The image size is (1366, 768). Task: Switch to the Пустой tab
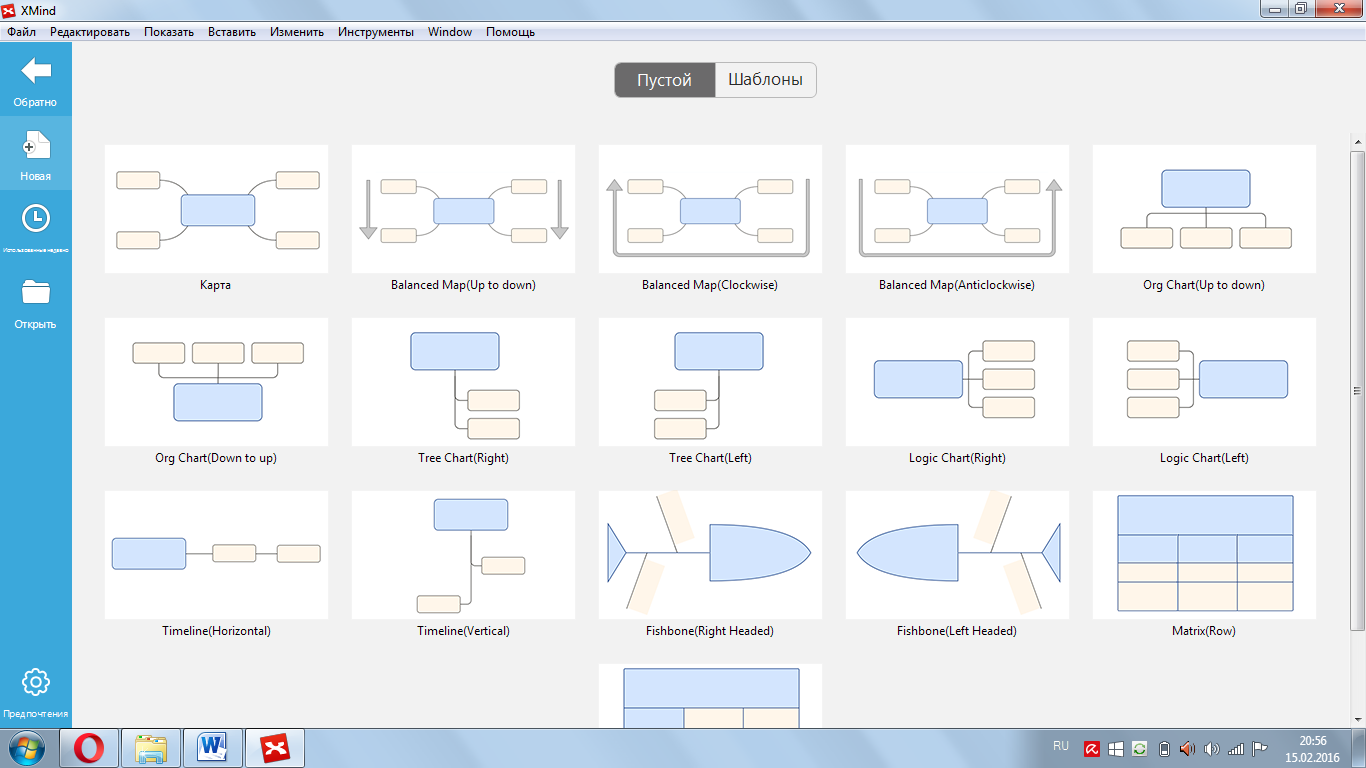tap(665, 80)
